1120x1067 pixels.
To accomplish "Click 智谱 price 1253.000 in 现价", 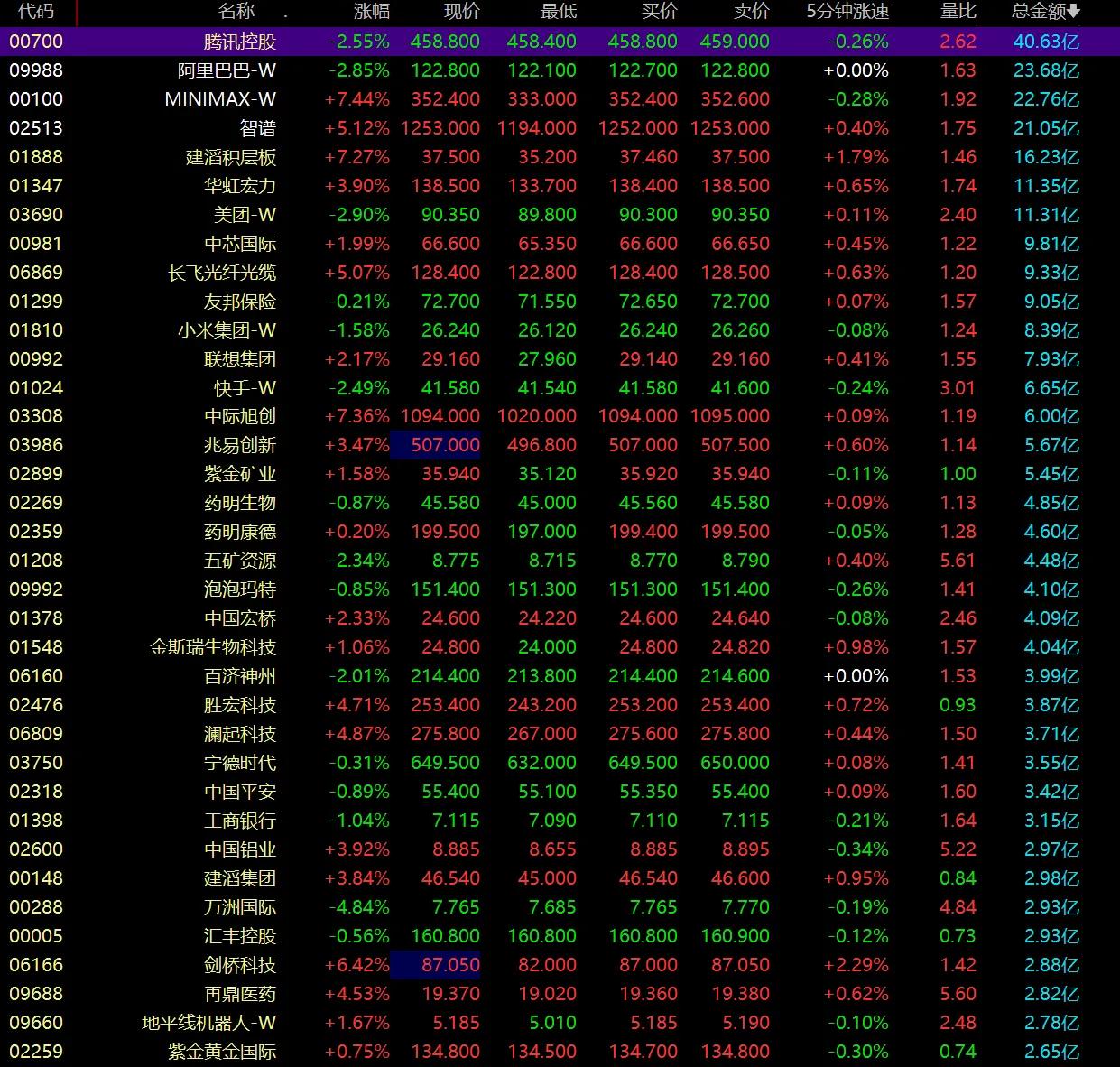I will pos(440,128).
